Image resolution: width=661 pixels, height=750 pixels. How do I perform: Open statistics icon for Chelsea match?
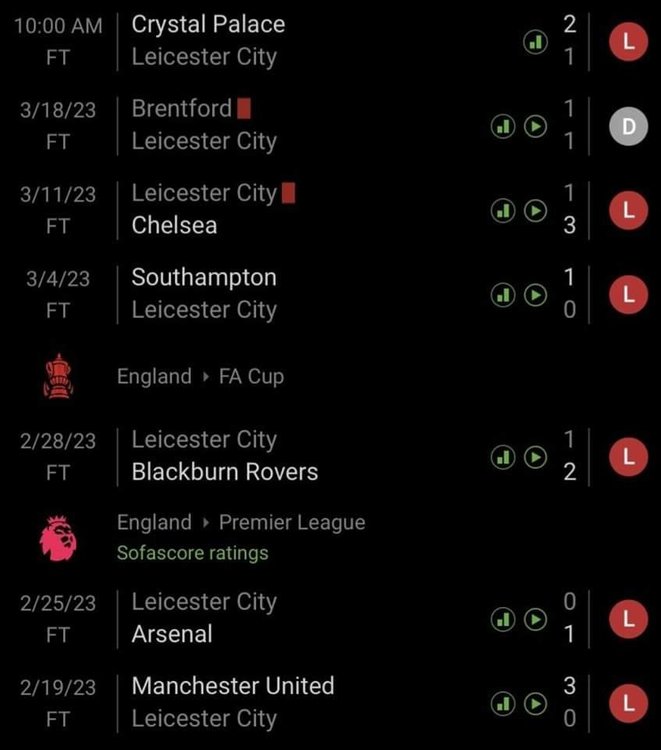click(x=503, y=210)
